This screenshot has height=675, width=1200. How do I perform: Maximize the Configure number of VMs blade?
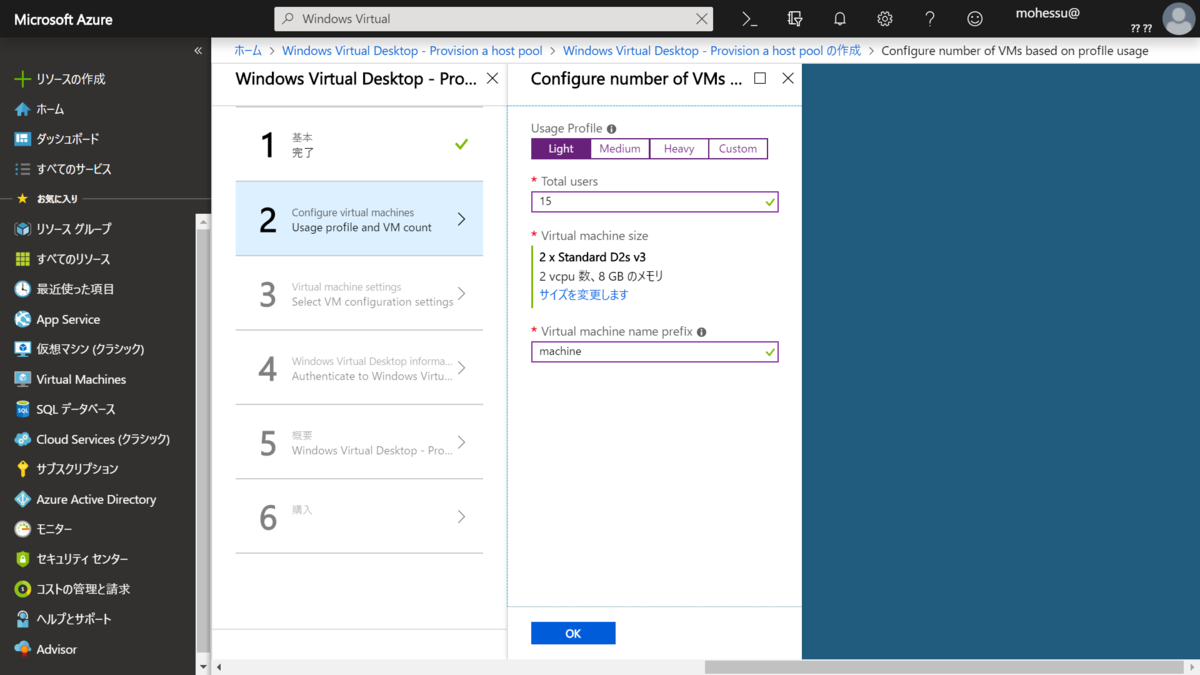coord(760,78)
